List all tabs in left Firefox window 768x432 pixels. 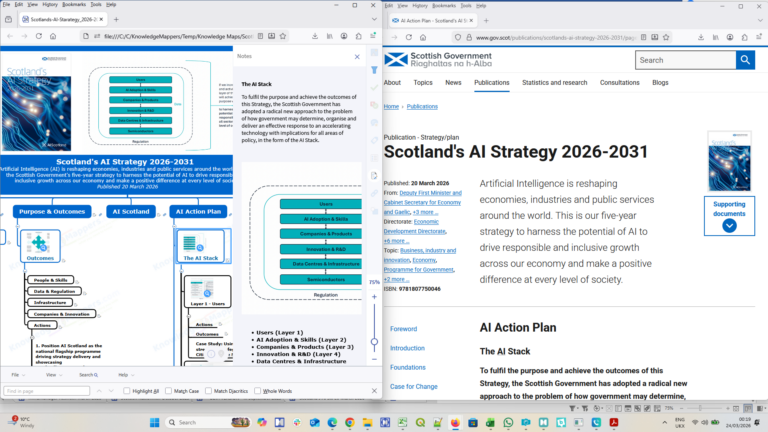point(374,20)
